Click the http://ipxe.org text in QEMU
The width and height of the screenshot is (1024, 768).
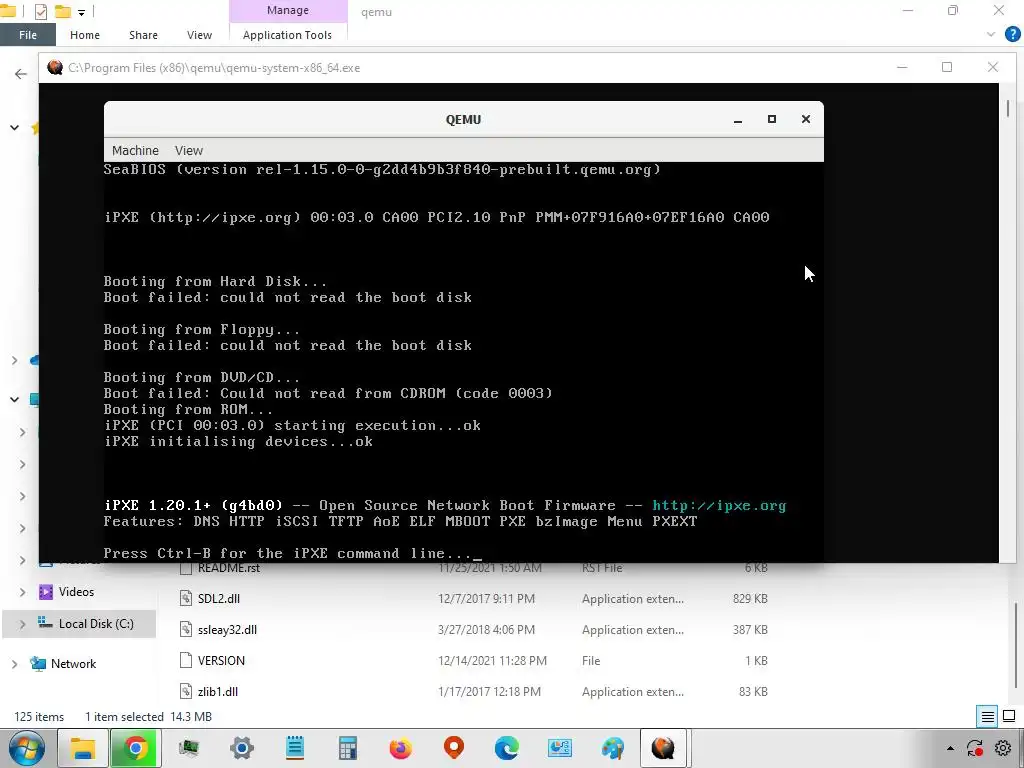pyautogui.click(x=719, y=505)
